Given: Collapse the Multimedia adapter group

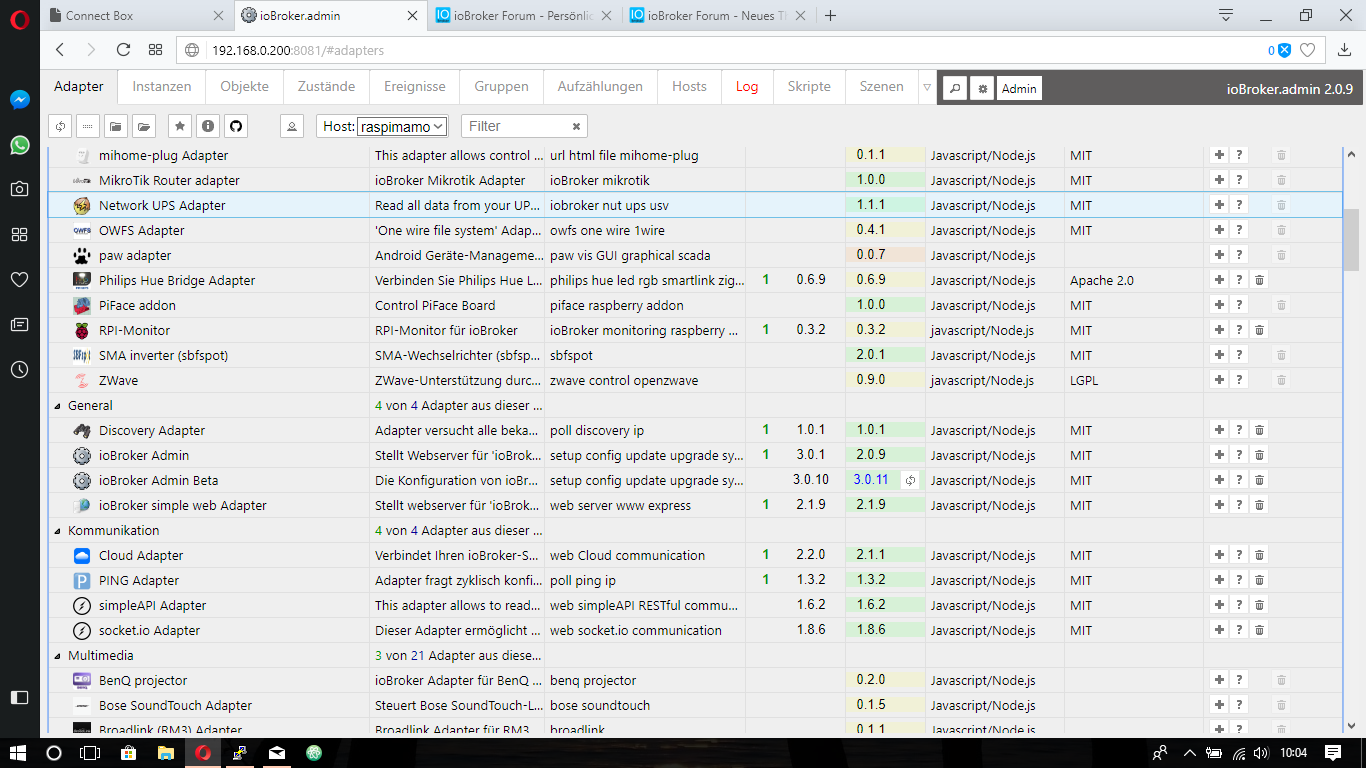Looking at the screenshot, I should coord(57,656).
